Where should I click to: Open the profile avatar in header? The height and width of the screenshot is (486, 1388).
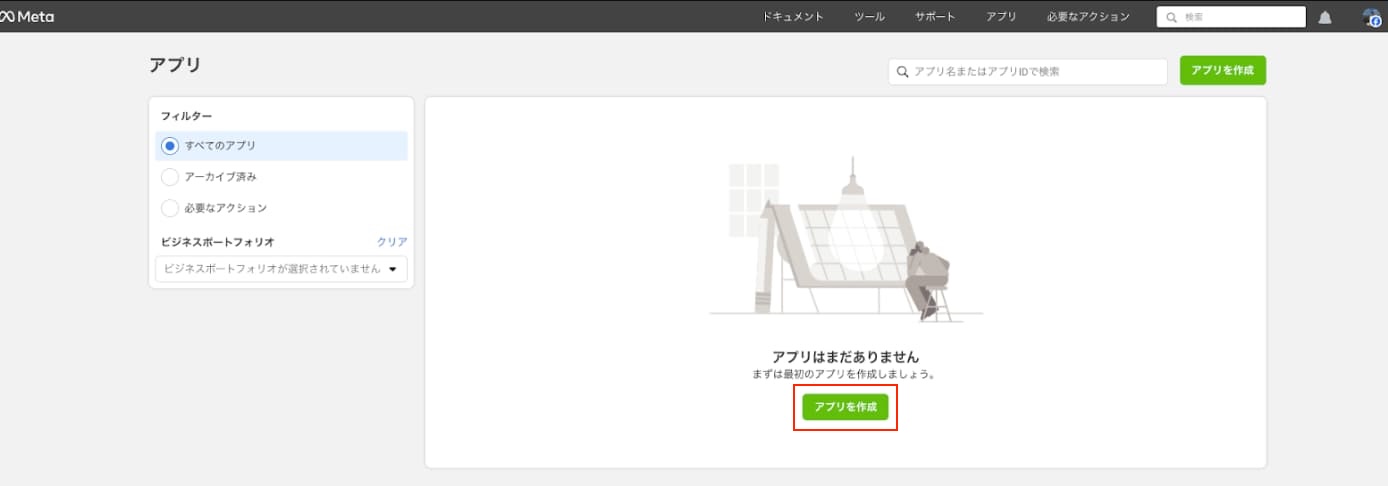point(1372,17)
